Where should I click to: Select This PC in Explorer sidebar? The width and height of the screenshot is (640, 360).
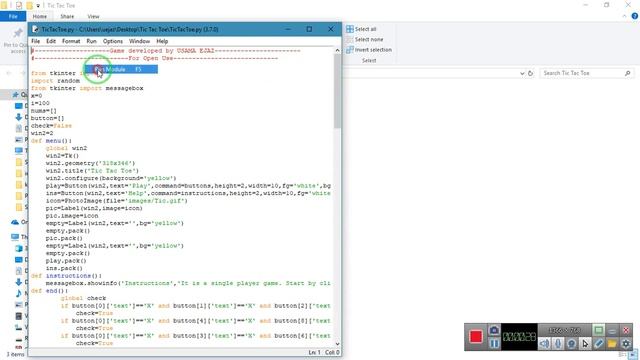tap(15, 237)
